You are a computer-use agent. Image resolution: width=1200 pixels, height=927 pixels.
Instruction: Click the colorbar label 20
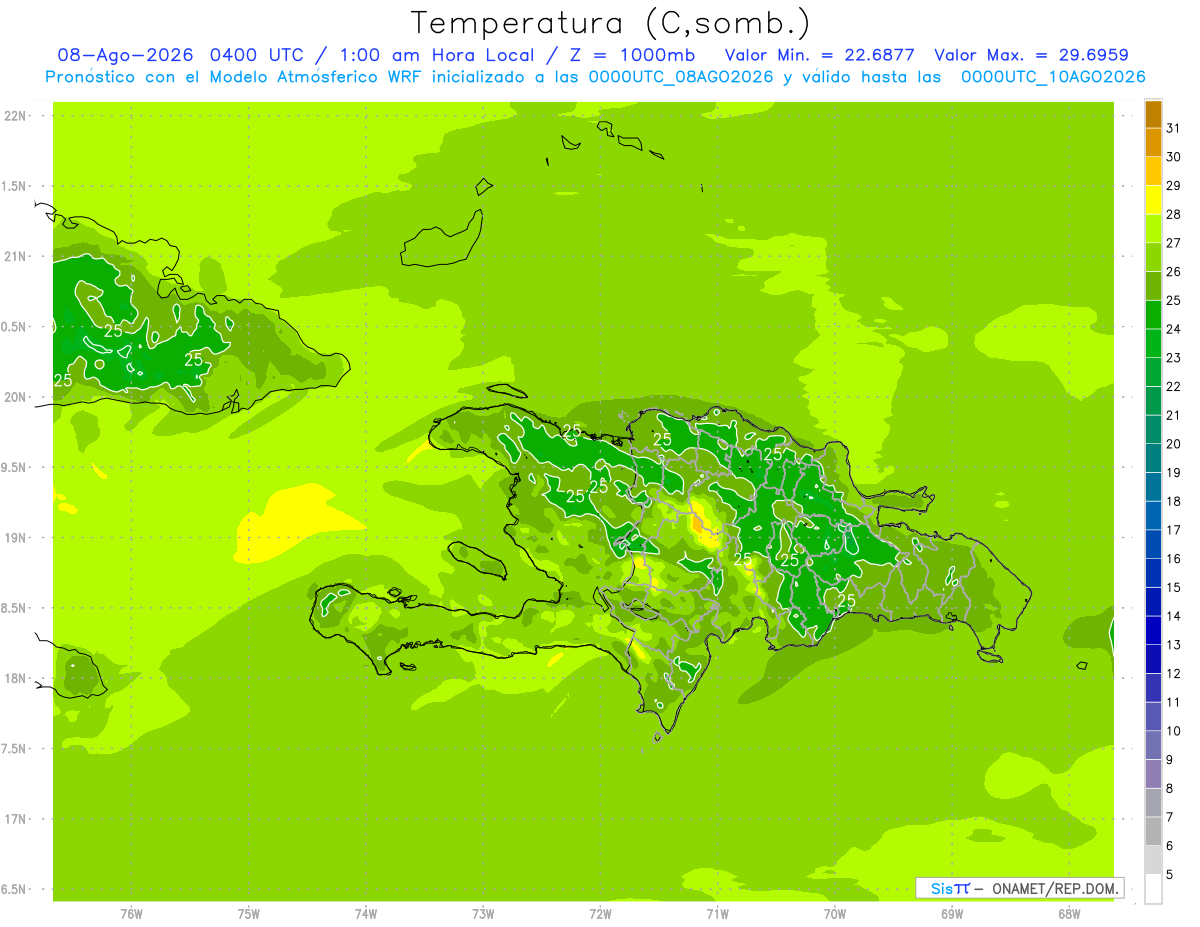coord(1174,444)
